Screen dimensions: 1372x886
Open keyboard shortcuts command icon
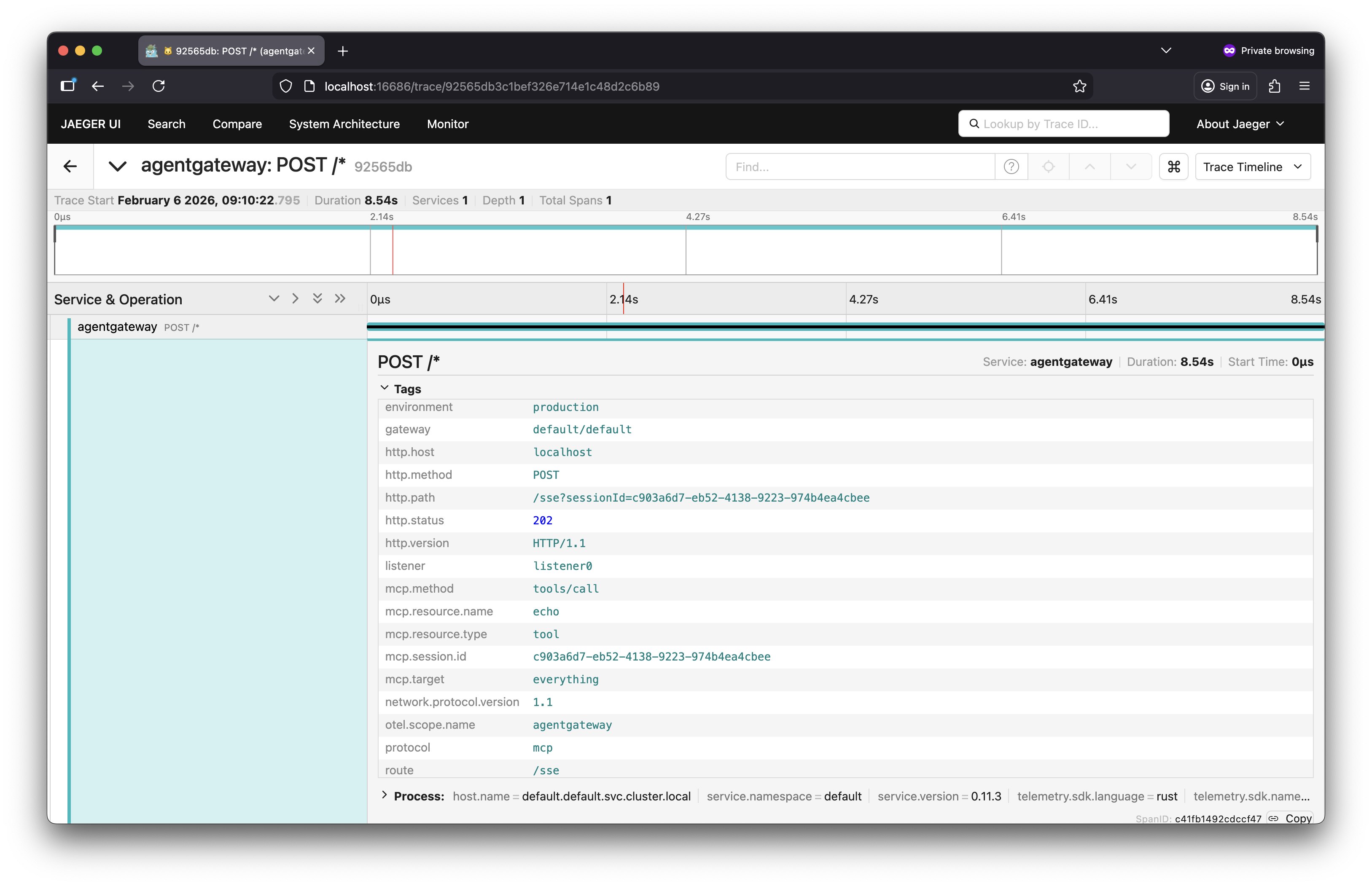coord(1173,167)
